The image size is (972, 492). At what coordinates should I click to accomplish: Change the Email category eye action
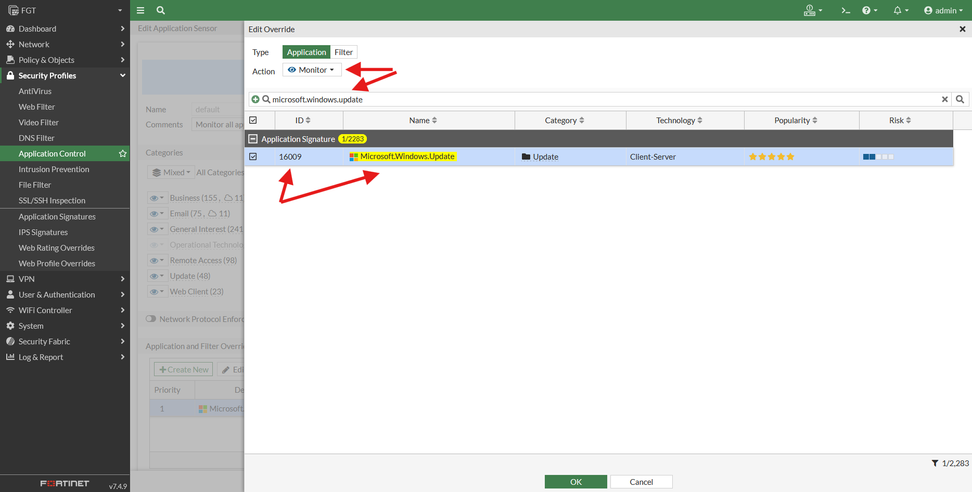coord(157,213)
